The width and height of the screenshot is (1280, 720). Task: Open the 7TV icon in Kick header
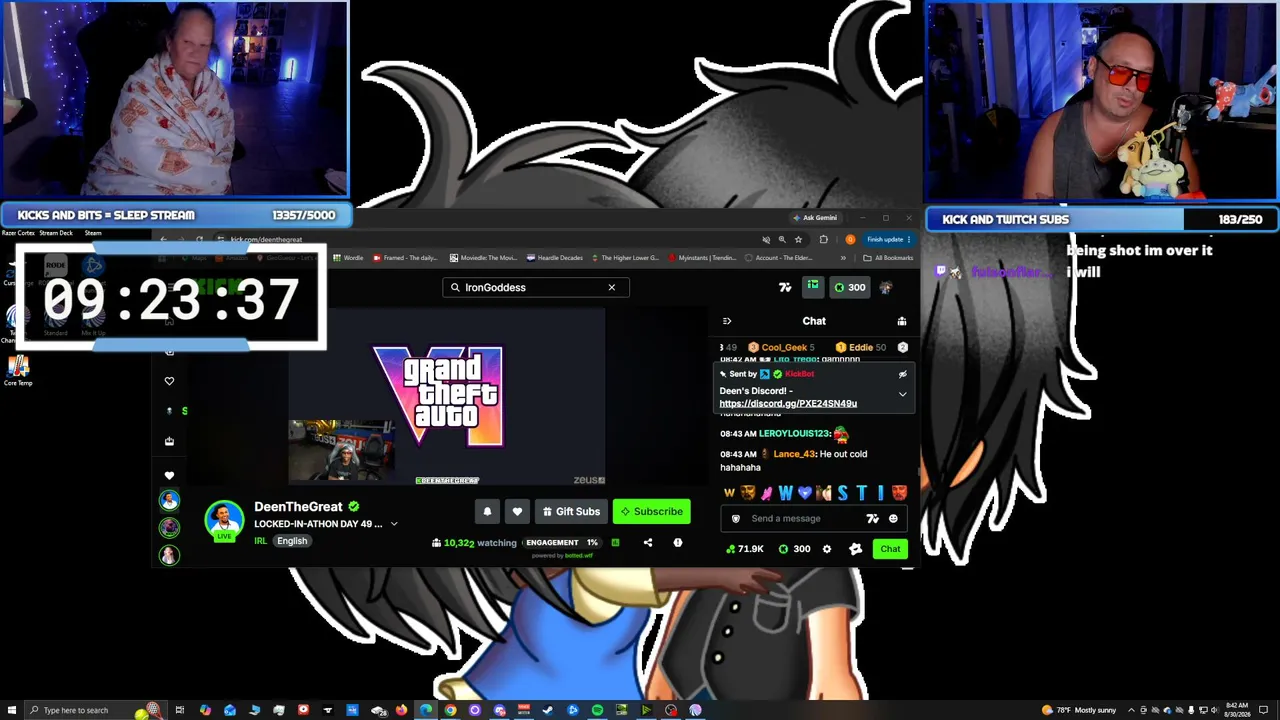click(x=785, y=287)
